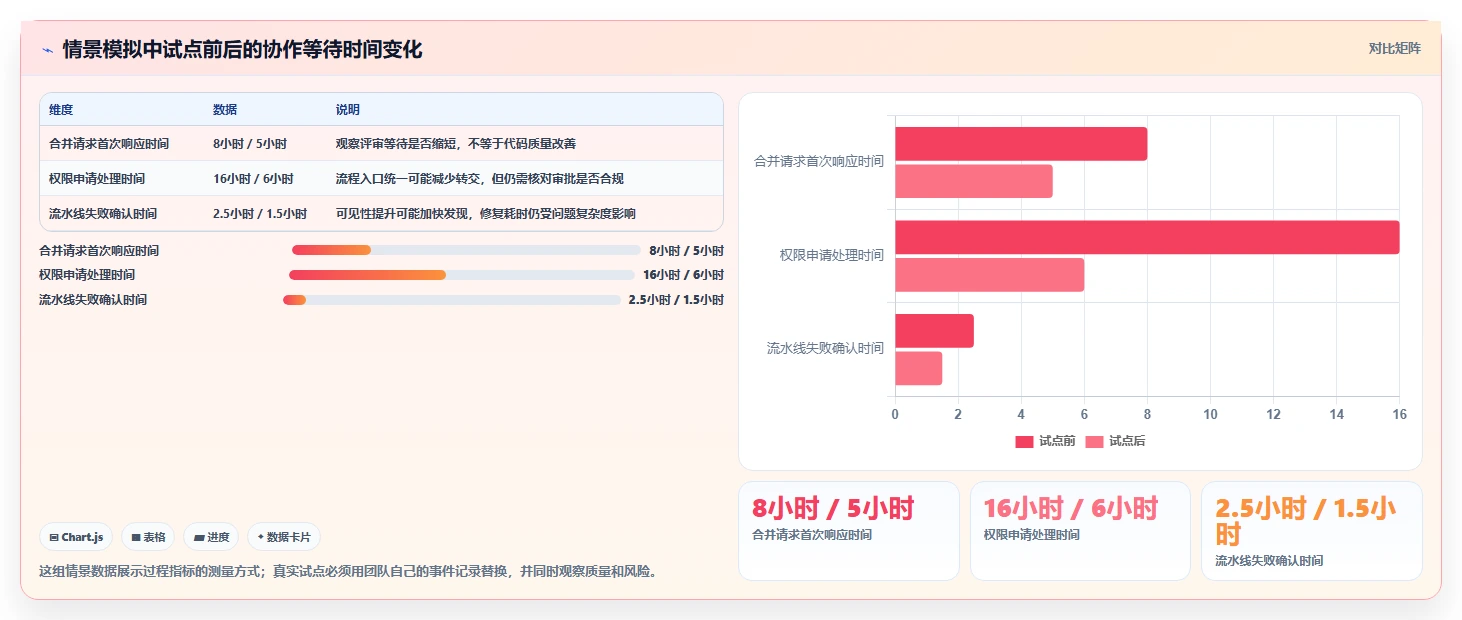1462x620 pixels.
Task: Click the 流水线失败确认时间 progress bar
Action: (x=452, y=299)
